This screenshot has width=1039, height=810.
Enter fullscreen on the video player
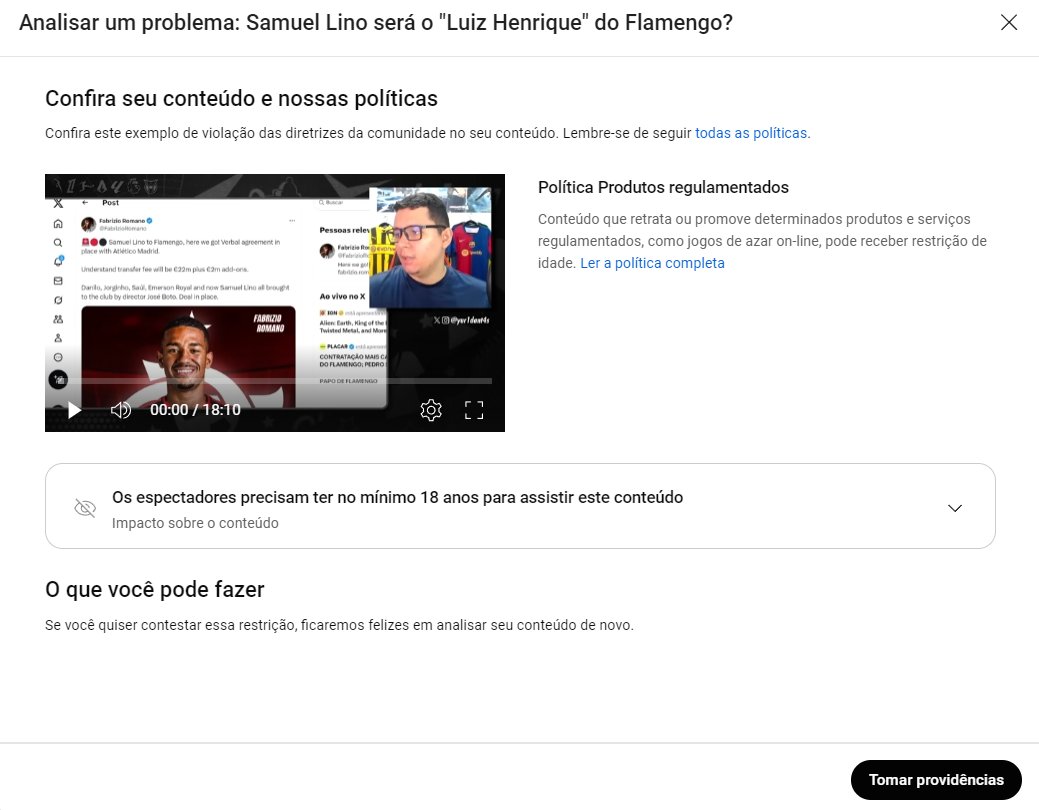[x=474, y=410]
